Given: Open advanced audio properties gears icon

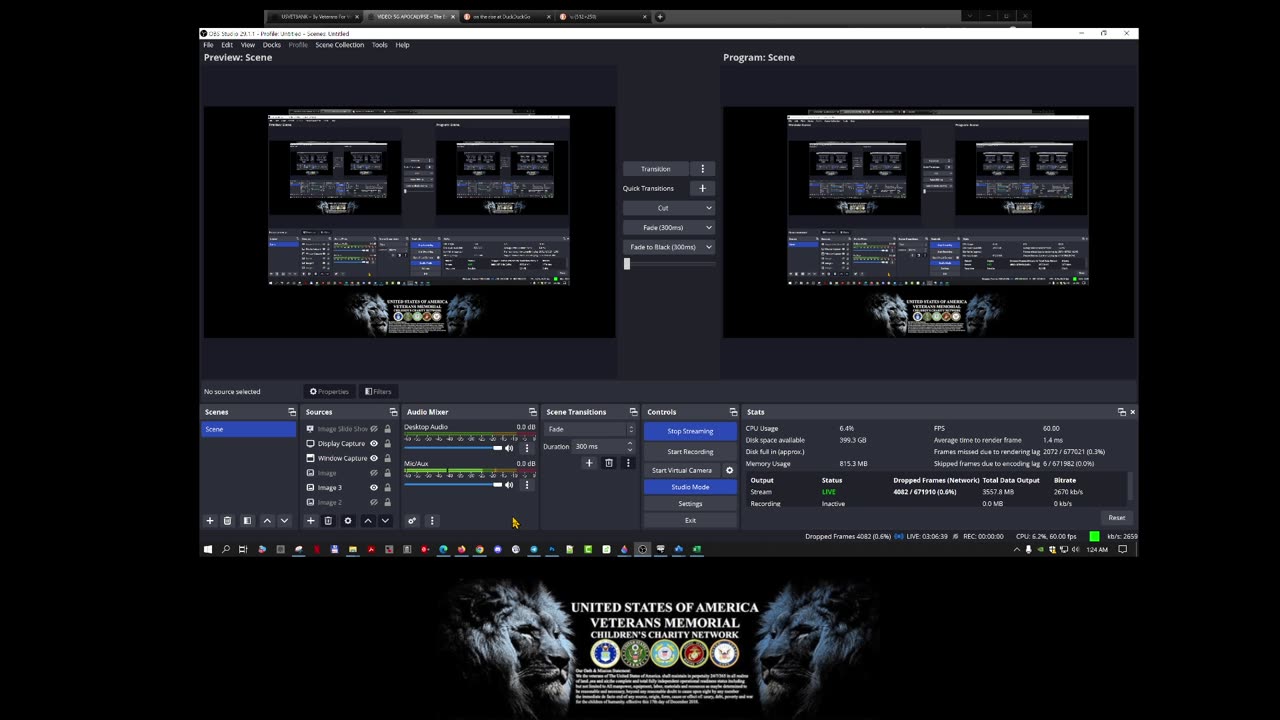Looking at the screenshot, I should tap(412, 521).
